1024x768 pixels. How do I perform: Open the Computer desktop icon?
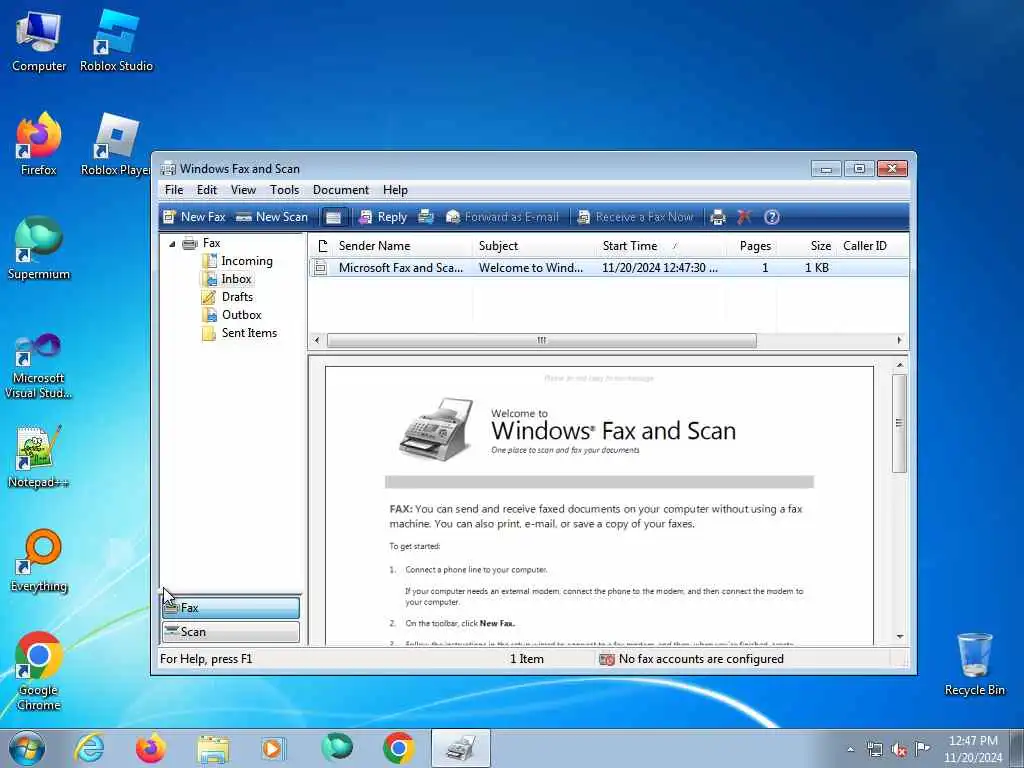(x=39, y=40)
